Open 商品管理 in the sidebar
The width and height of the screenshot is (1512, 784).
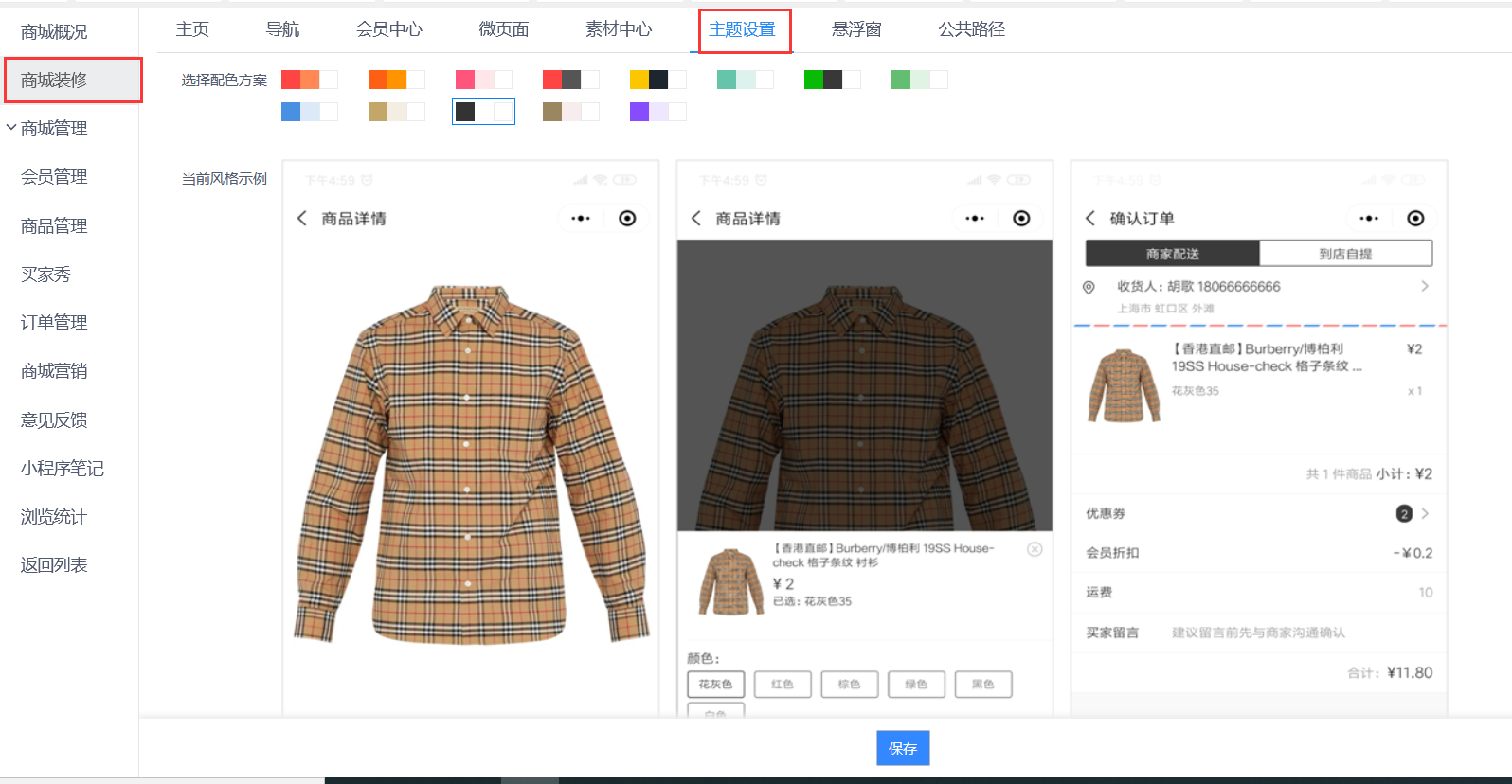(54, 225)
